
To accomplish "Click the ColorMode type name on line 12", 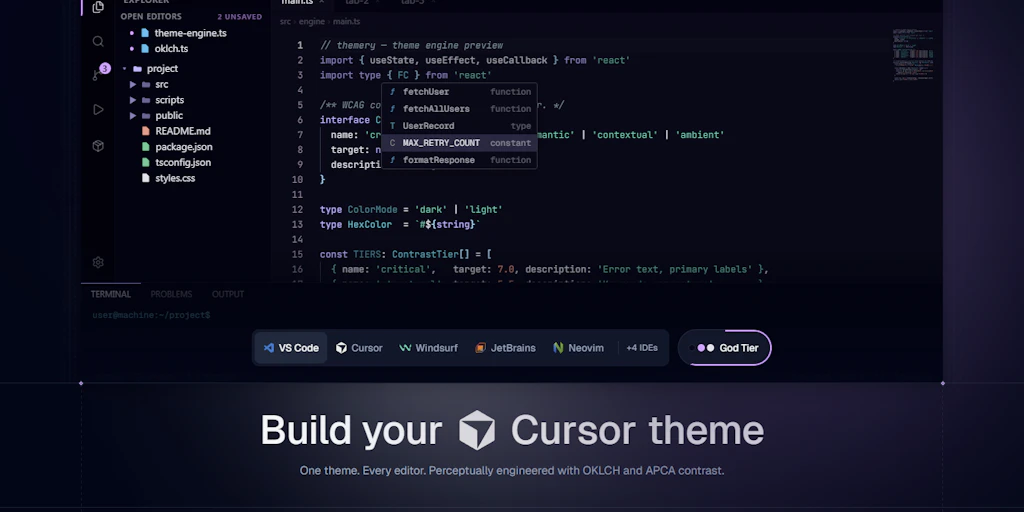I will [x=372, y=210].
